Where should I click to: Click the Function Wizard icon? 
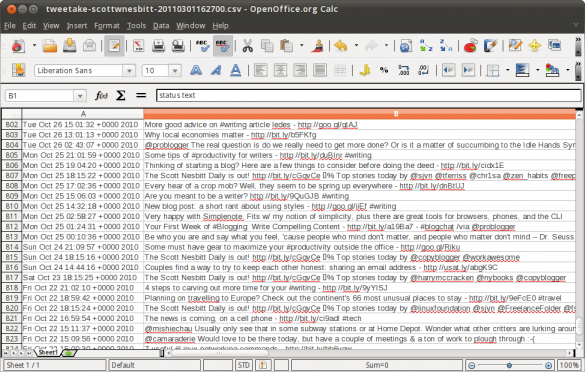pos(101,96)
